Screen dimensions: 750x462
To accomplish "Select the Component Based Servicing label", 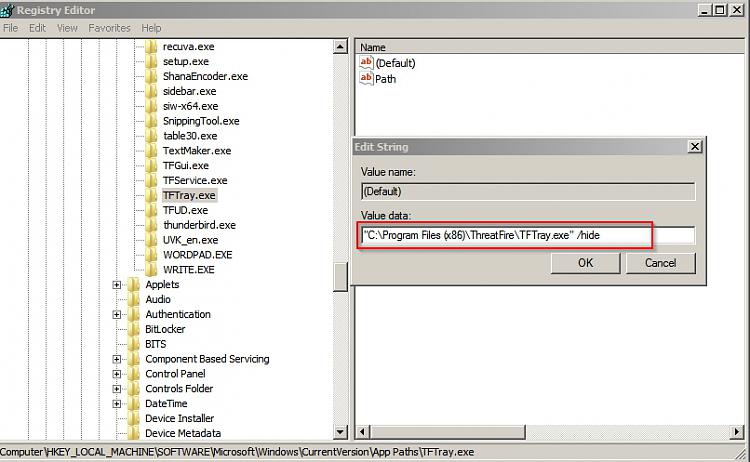I will pyautogui.click(x=207, y=359).
